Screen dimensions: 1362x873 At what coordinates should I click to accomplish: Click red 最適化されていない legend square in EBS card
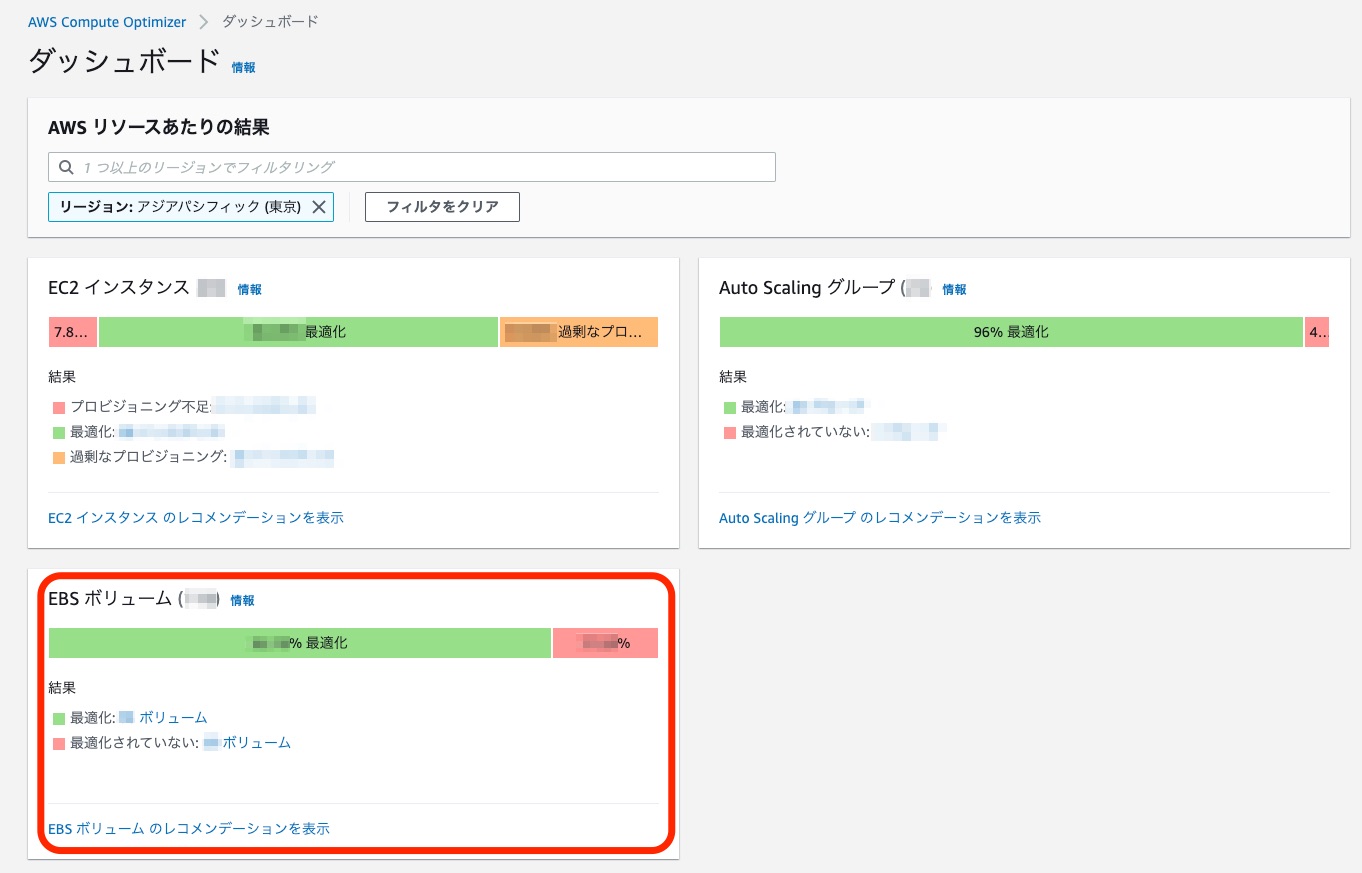coord(56,743)
